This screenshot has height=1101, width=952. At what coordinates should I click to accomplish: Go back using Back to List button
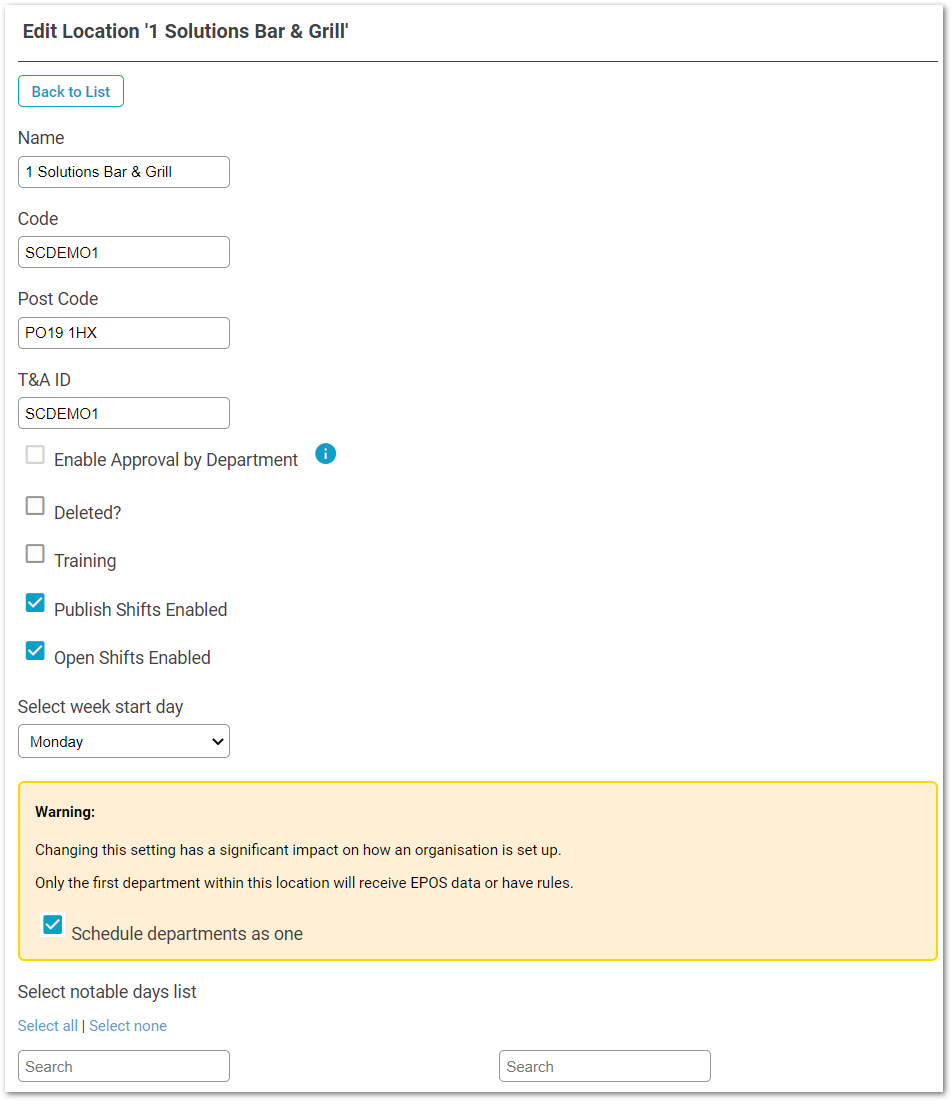coord(71,91)
